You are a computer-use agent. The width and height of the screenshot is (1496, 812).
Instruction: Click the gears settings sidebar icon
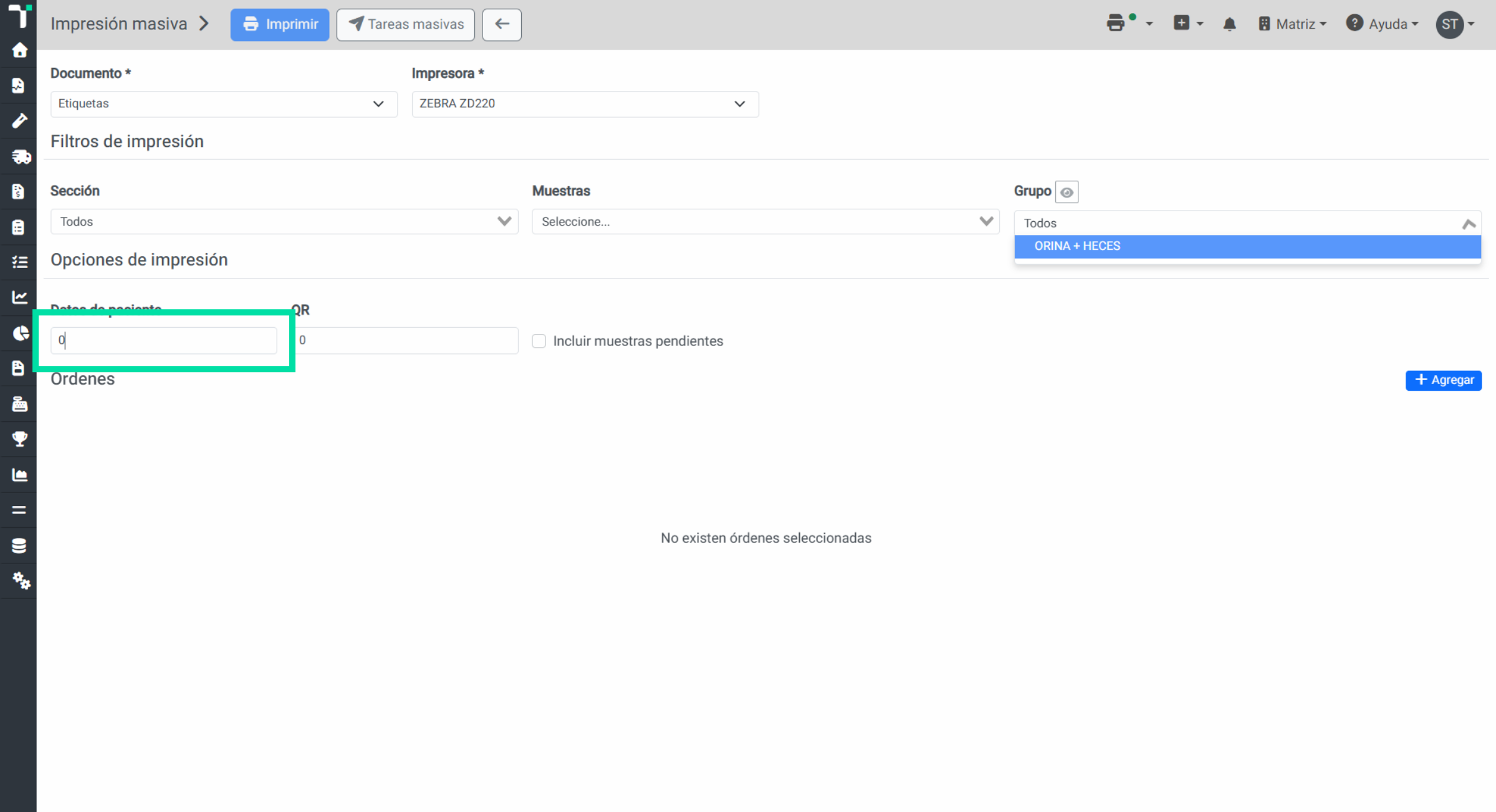pos(21,580)
